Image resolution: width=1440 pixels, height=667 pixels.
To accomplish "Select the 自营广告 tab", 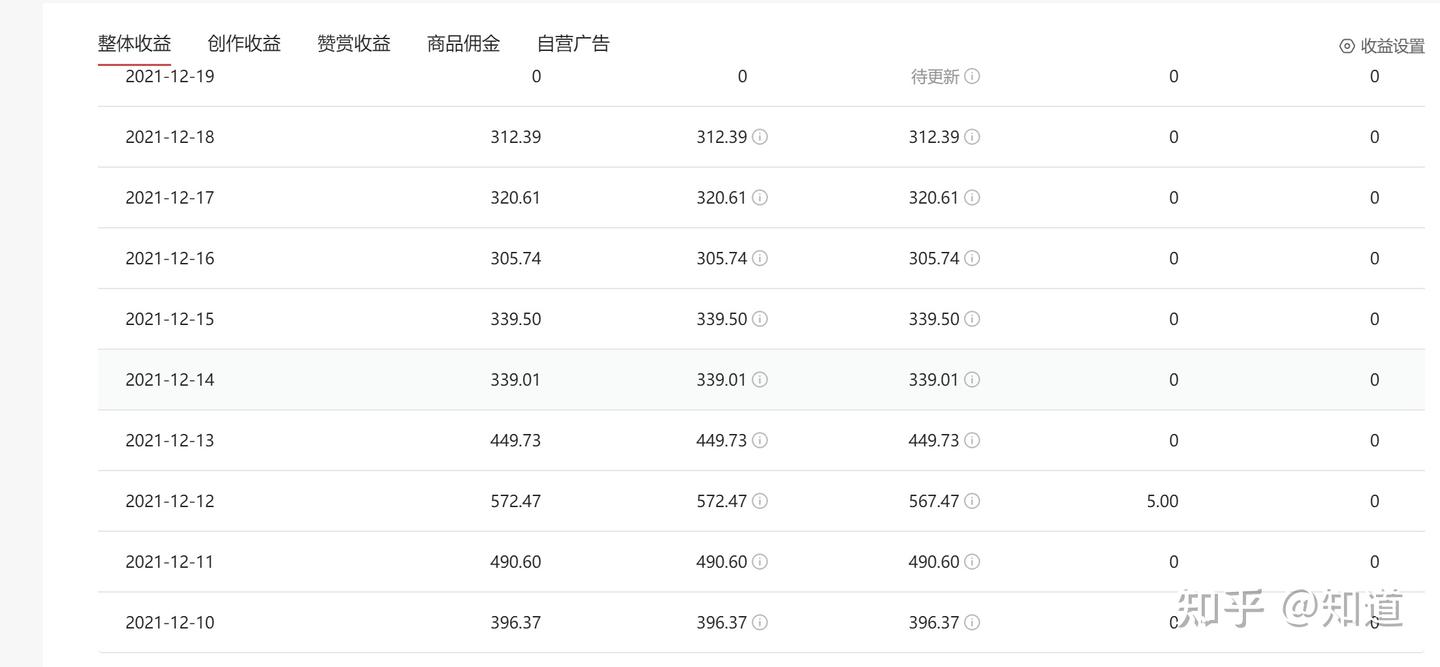I will coord(573,43).
